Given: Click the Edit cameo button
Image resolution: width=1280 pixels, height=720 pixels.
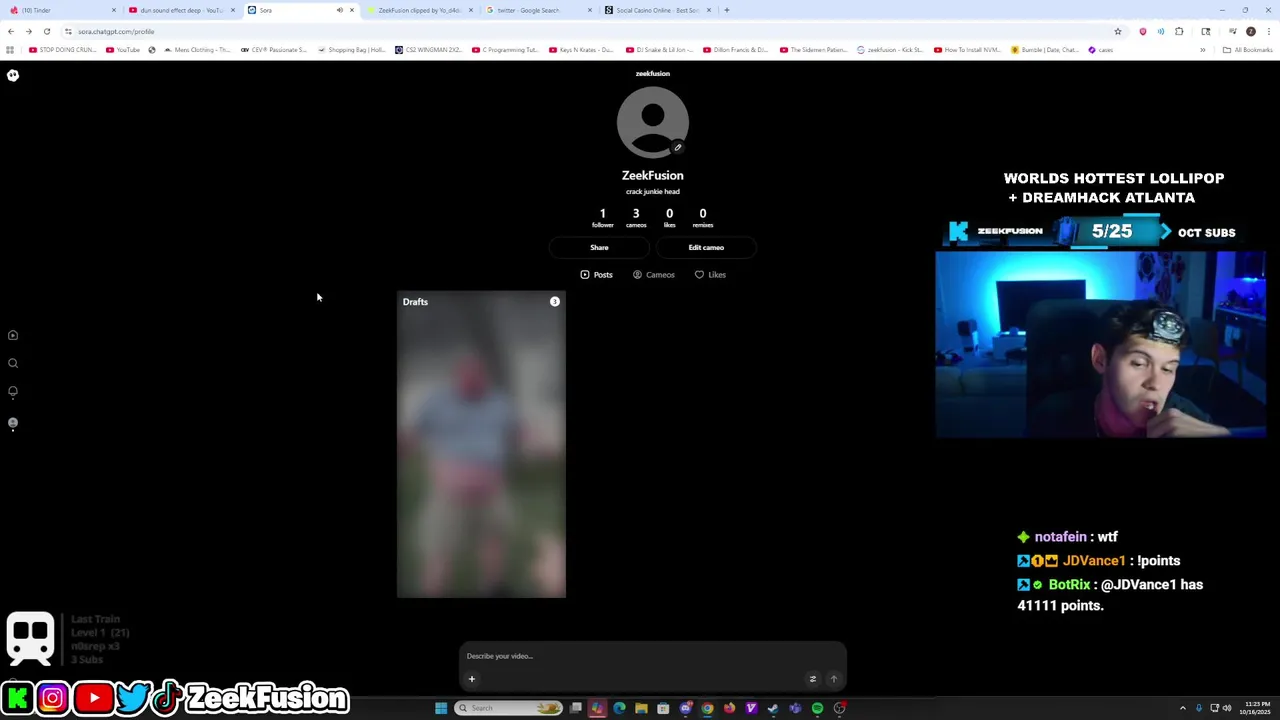Looking at the screenshot, I should pos(706,247).
